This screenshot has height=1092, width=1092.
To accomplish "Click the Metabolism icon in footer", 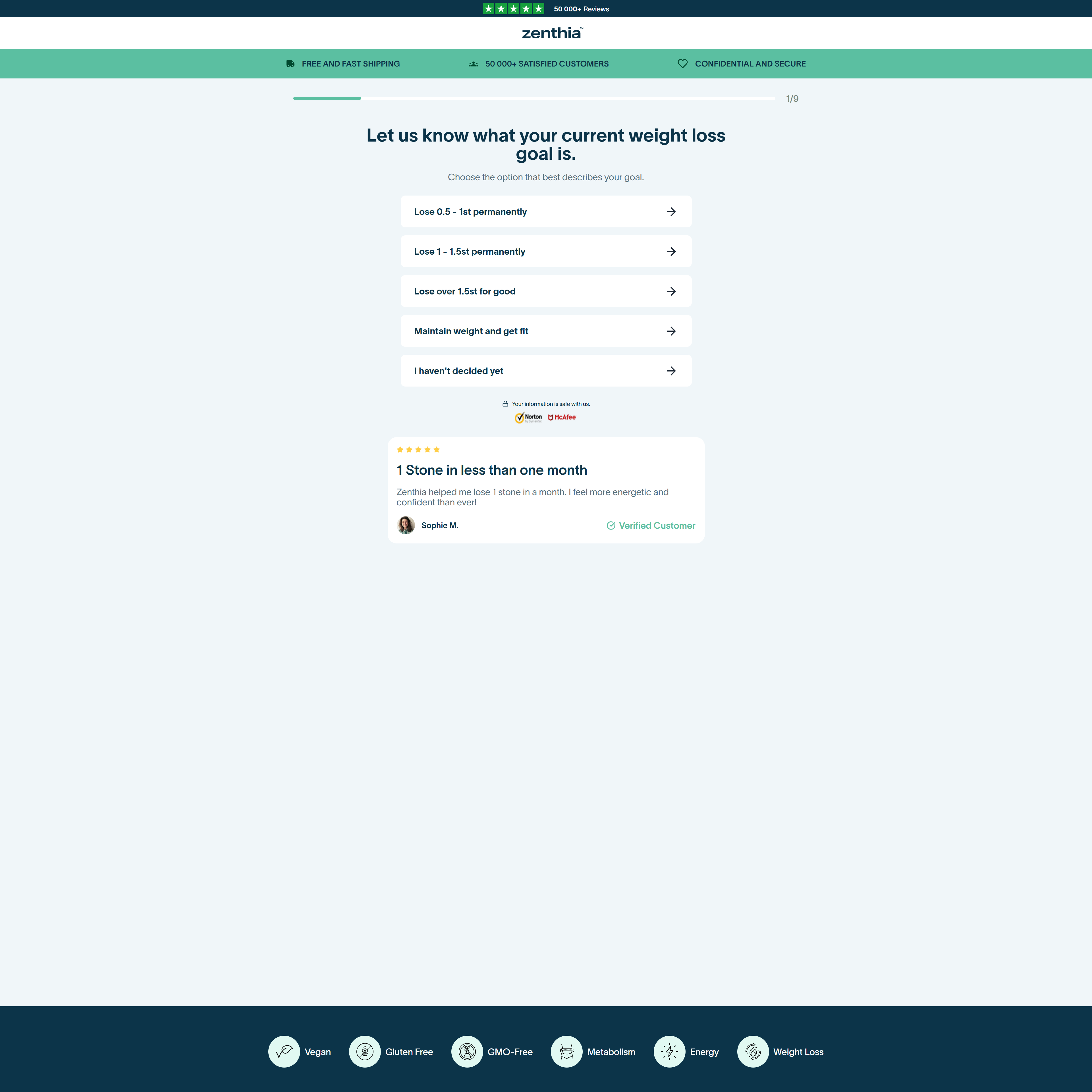I will pos(566,1051).
